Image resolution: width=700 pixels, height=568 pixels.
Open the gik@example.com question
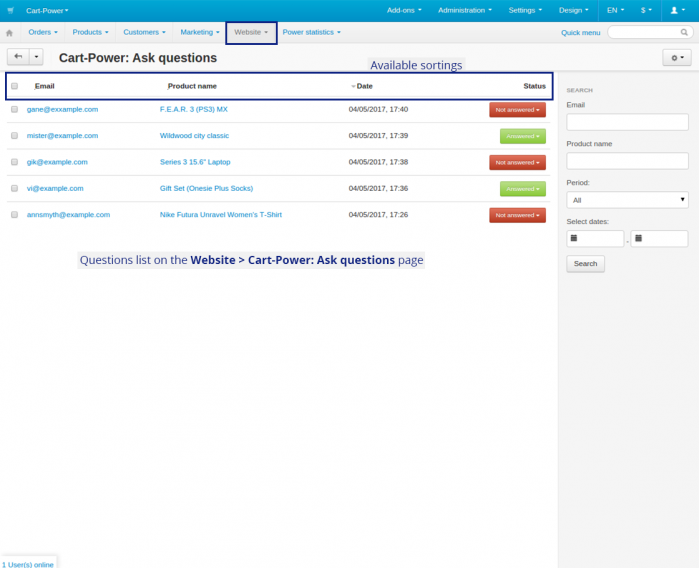pyautogui.click(x=57, y=162)
